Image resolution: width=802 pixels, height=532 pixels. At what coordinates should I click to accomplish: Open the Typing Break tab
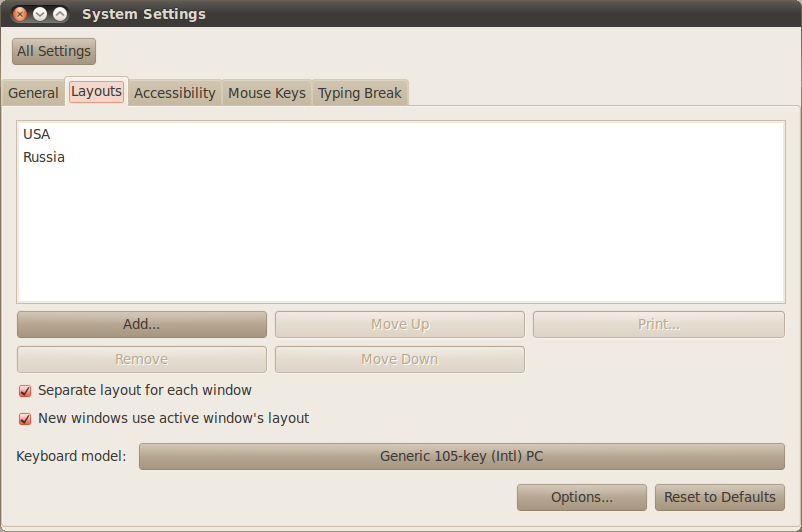pyautogui.click(x=360, y=93)
